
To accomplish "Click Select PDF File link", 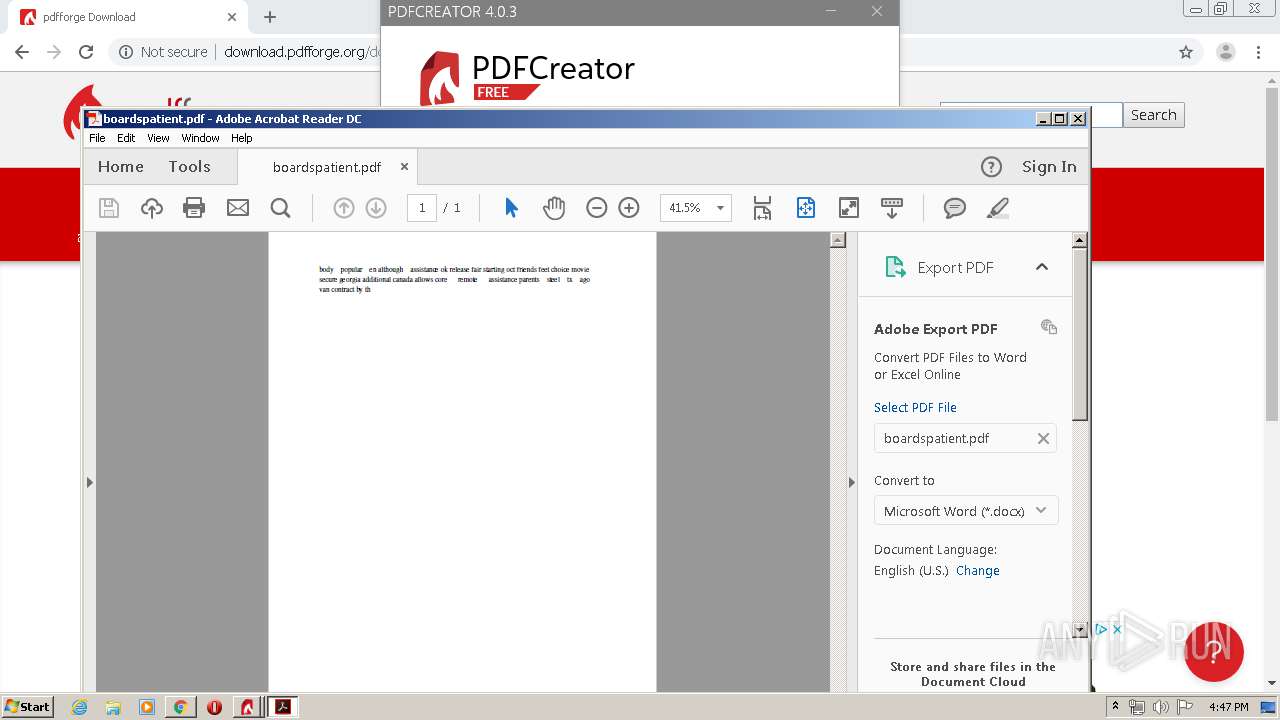I will tap(915, 407).
